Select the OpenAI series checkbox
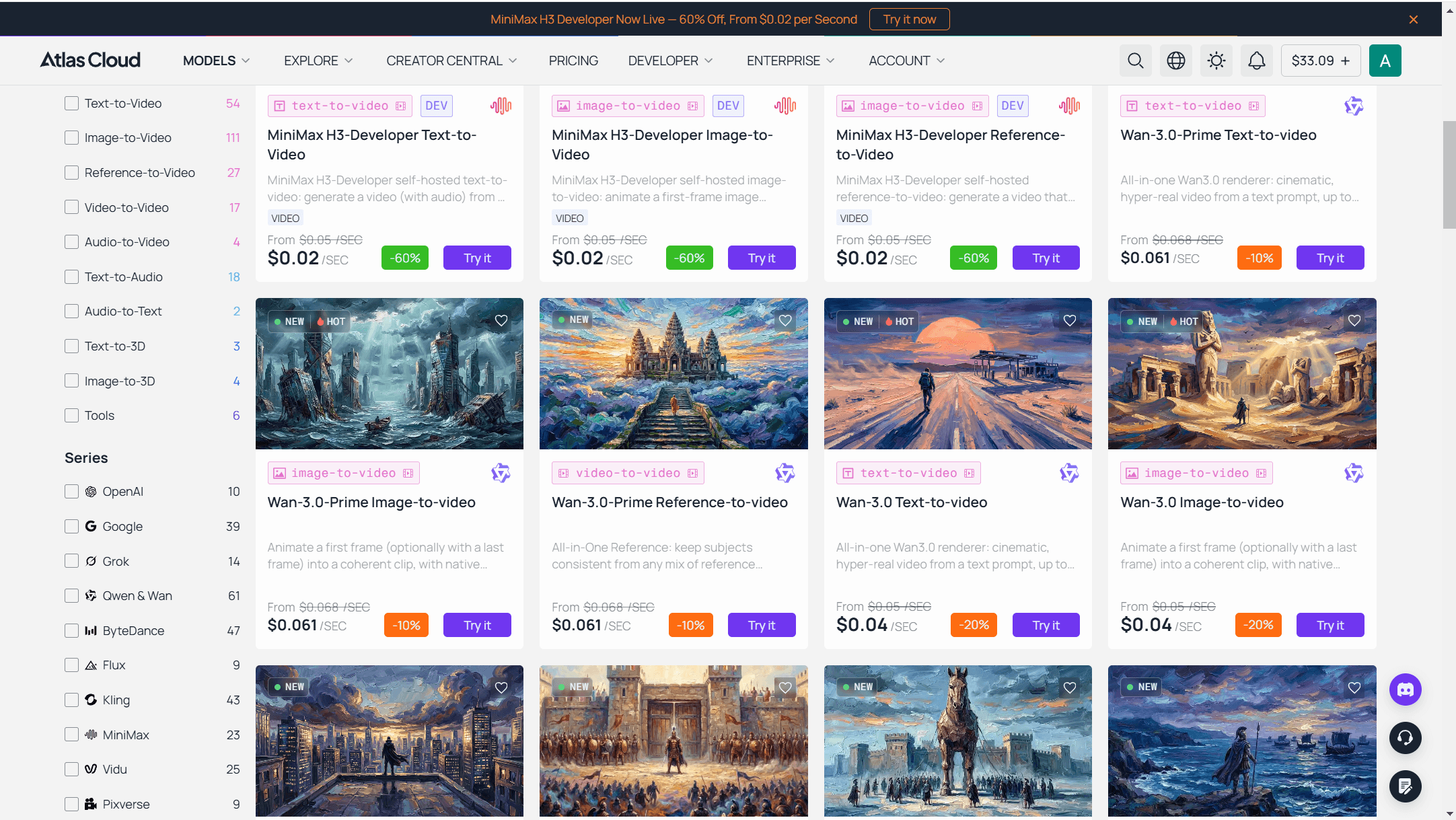The image size is (1456, 820). [71, 491]
